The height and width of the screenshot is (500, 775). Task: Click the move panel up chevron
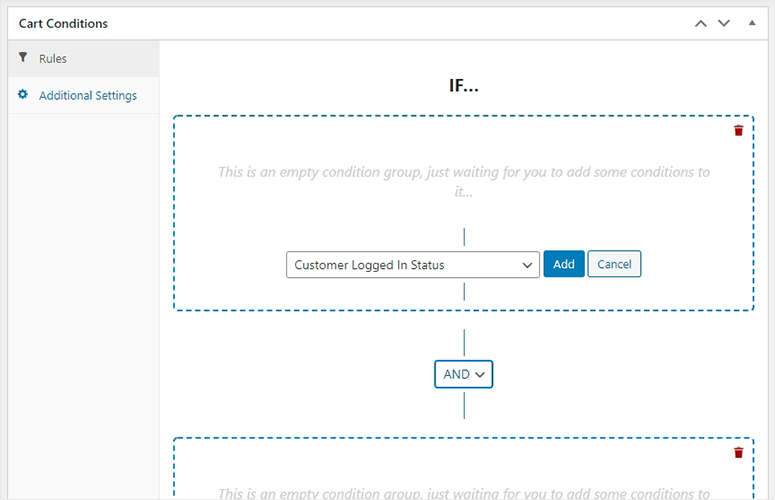[700, 23]
